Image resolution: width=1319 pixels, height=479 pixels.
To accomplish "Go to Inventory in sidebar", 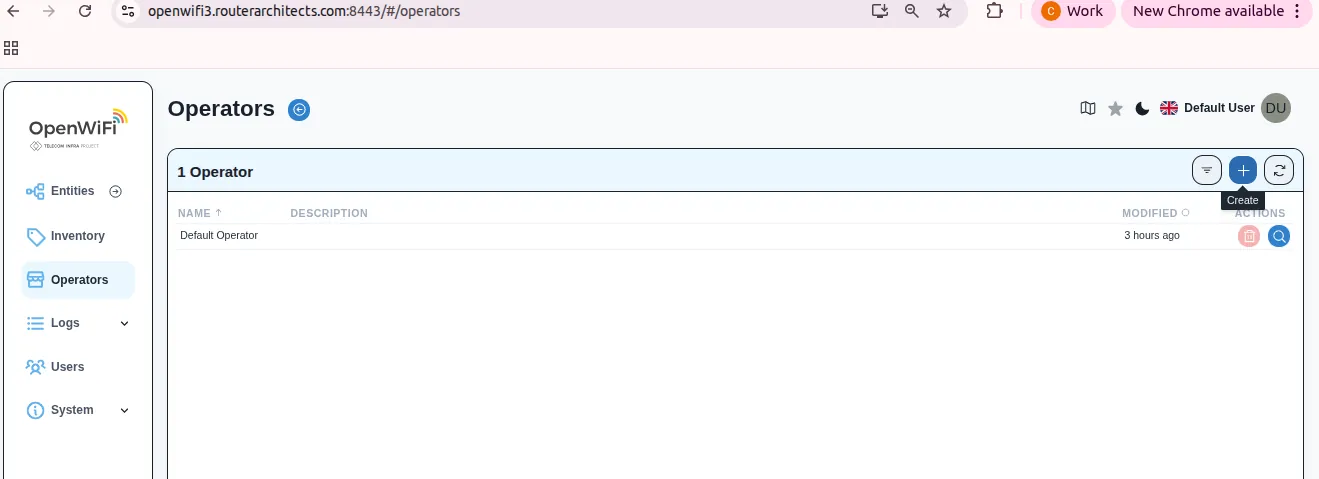I will coord(77,236).
